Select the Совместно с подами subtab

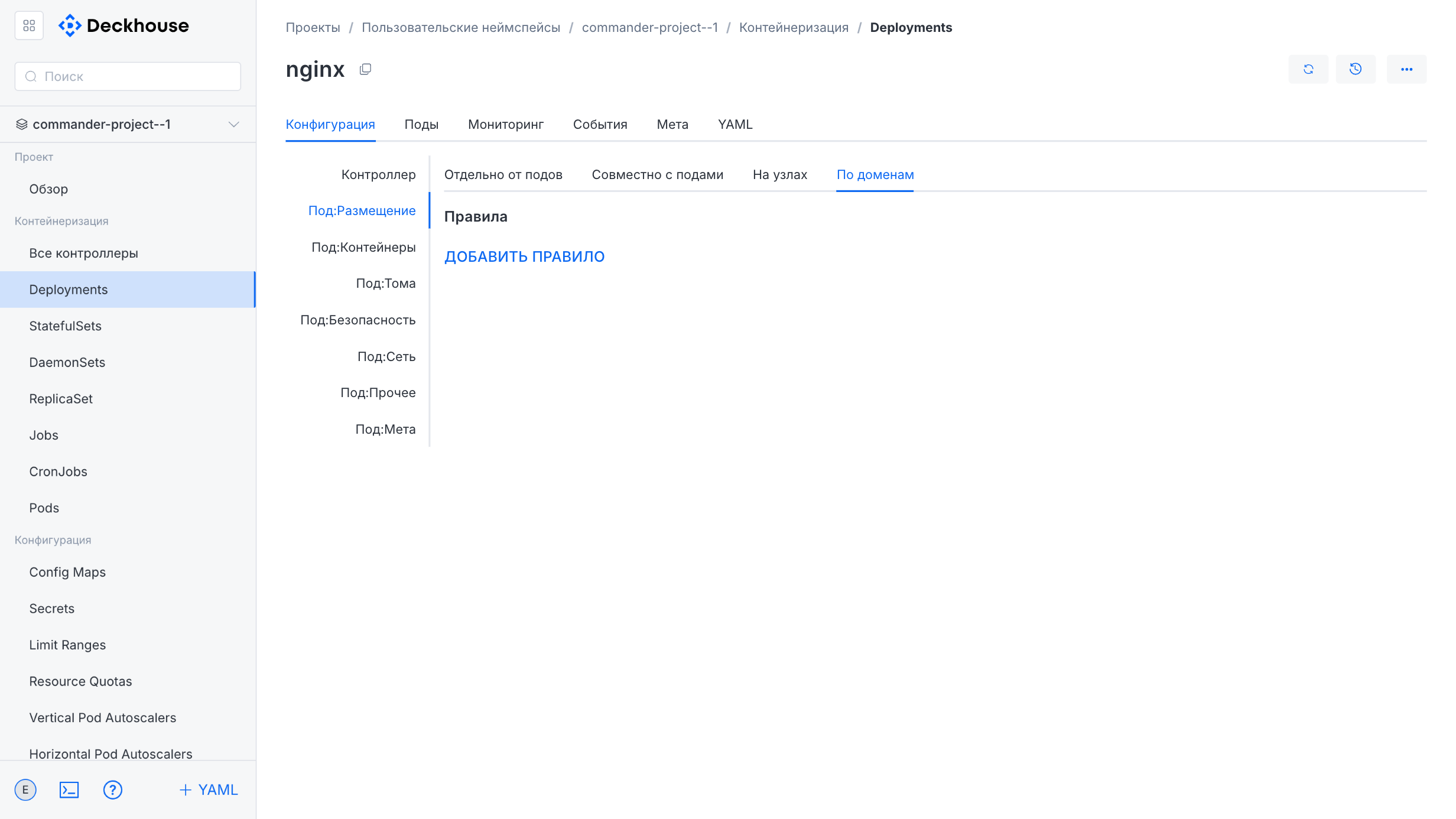658,174
